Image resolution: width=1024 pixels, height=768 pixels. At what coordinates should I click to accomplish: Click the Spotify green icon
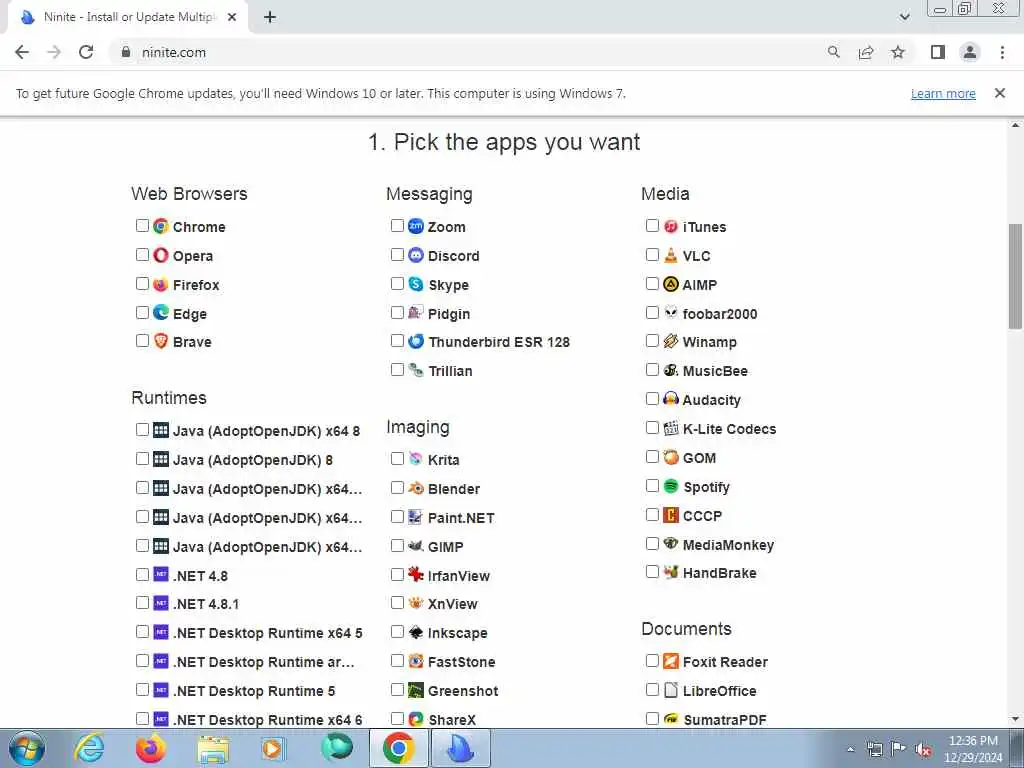(x=671, y=486)
